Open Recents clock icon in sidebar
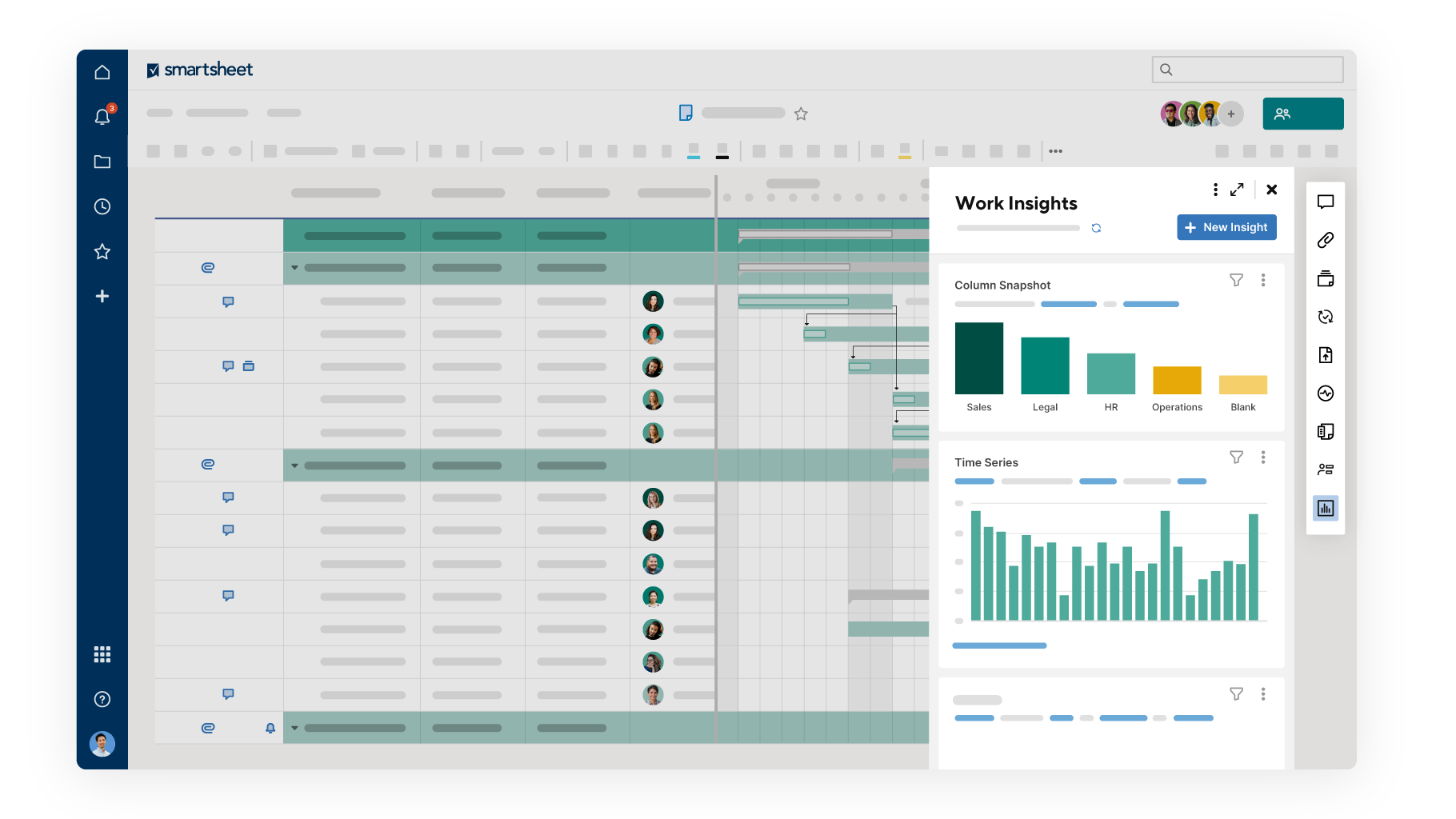Viewport: 1456px width, 819px height. (x=102, y=206)
